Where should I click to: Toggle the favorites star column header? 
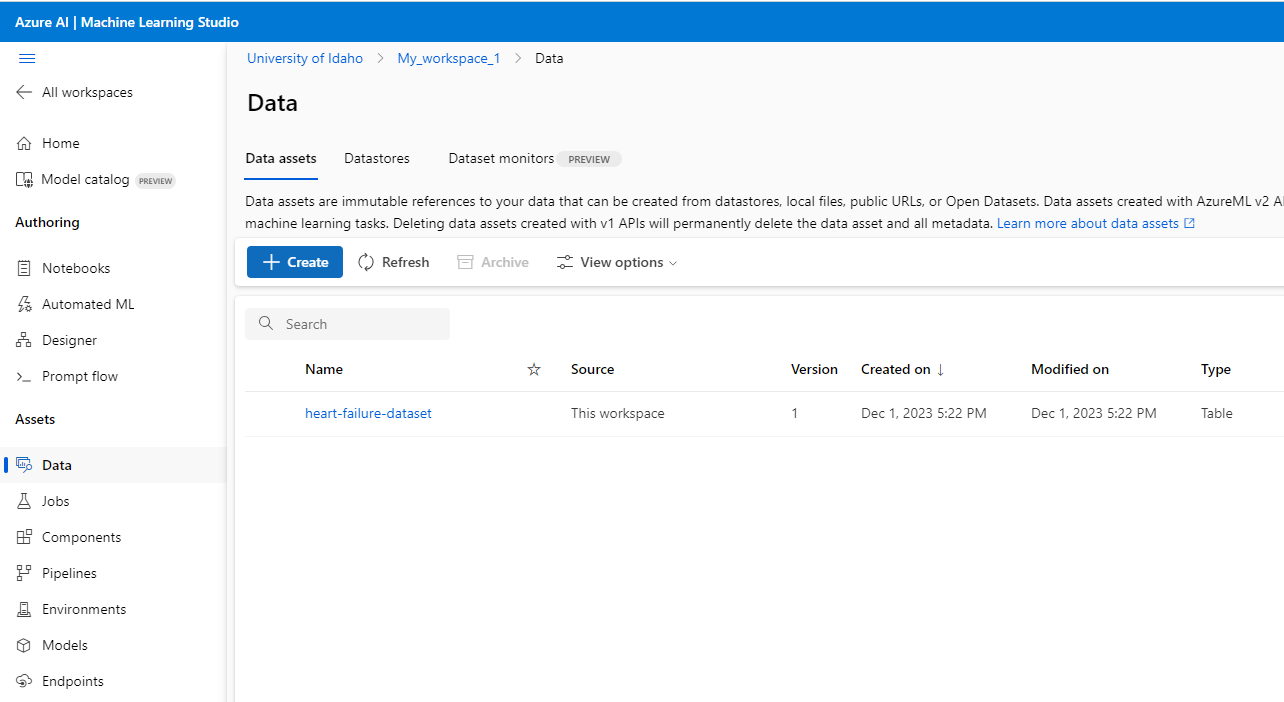[x=534, y=369]
